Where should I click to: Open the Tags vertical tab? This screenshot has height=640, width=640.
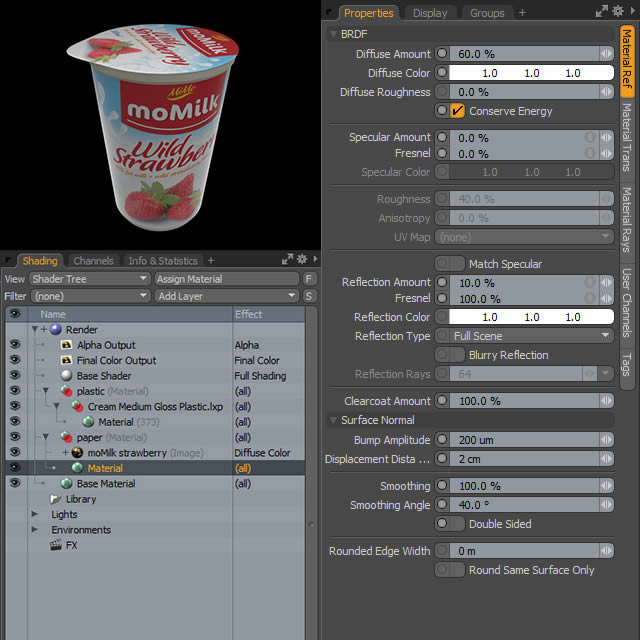[627, 365]
